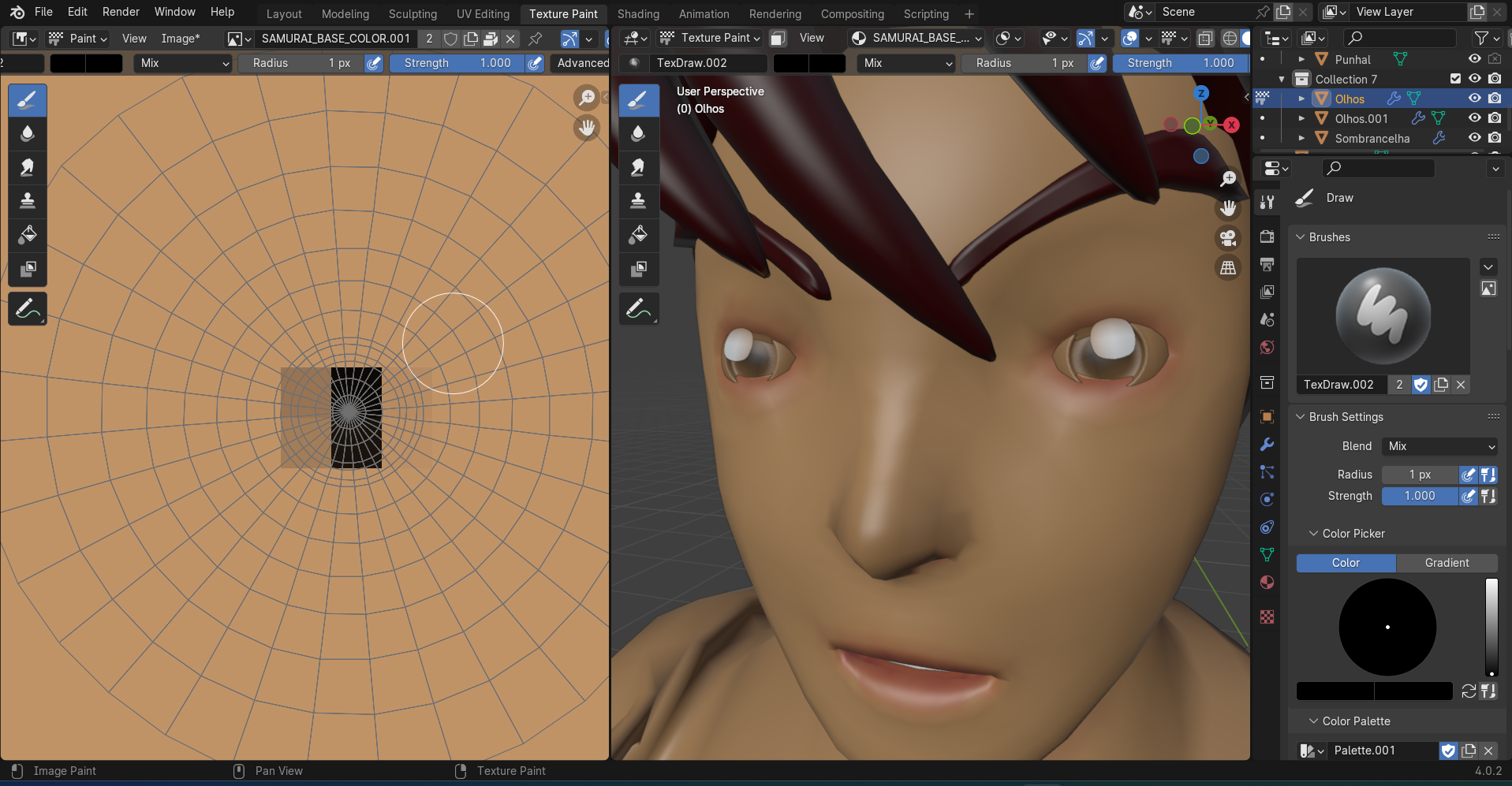This screenshot has width=1512, height=786.
Task: Select the Annotate tool in 3D viewport
Action: (639, 309)
